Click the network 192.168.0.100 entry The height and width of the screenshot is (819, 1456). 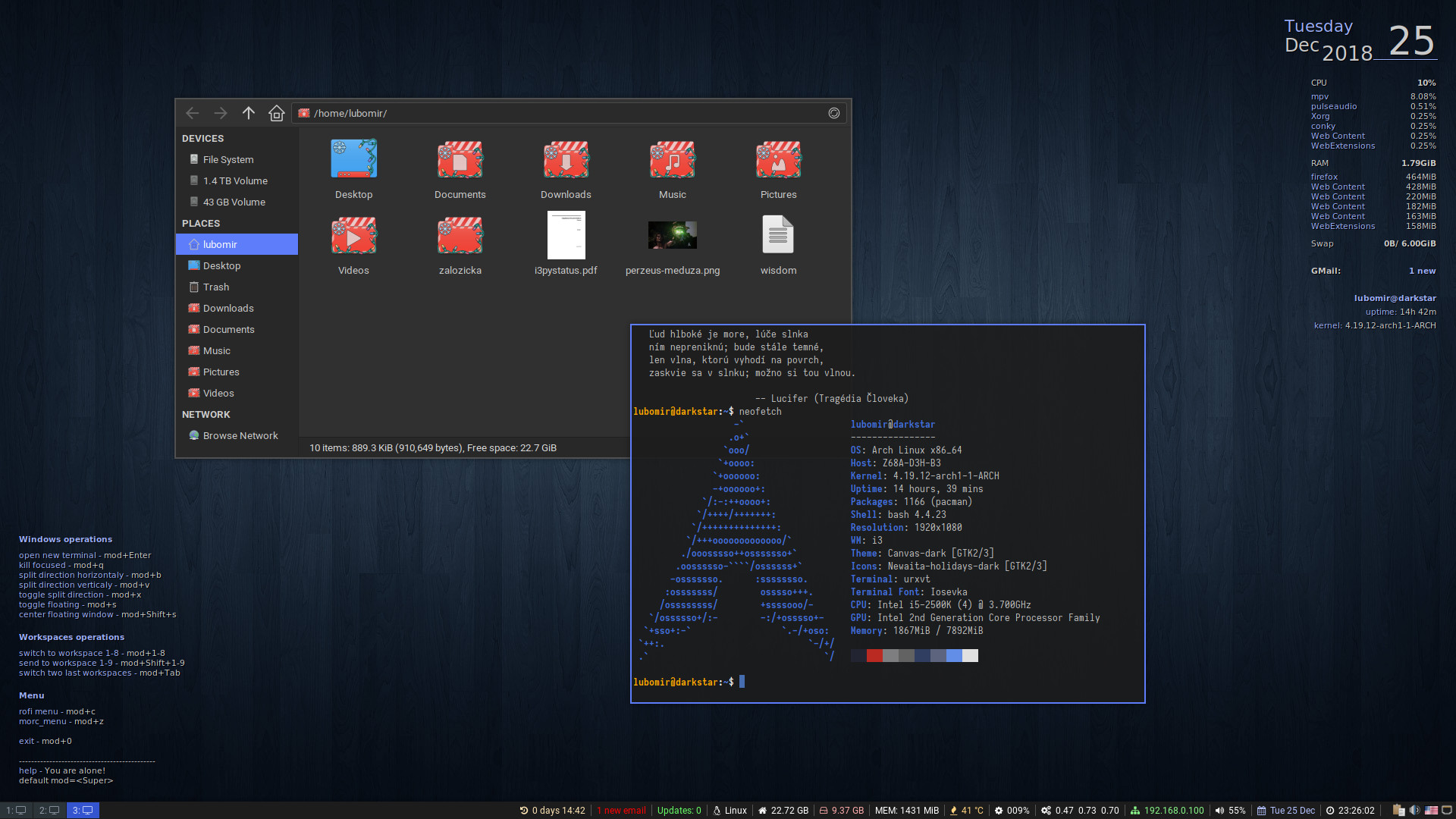1167,810
